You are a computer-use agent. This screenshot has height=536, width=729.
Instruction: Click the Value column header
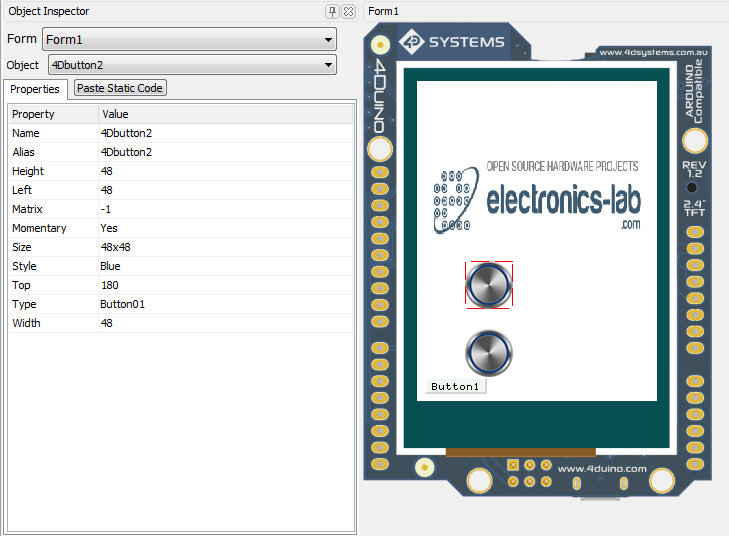[x=226, y=114]
